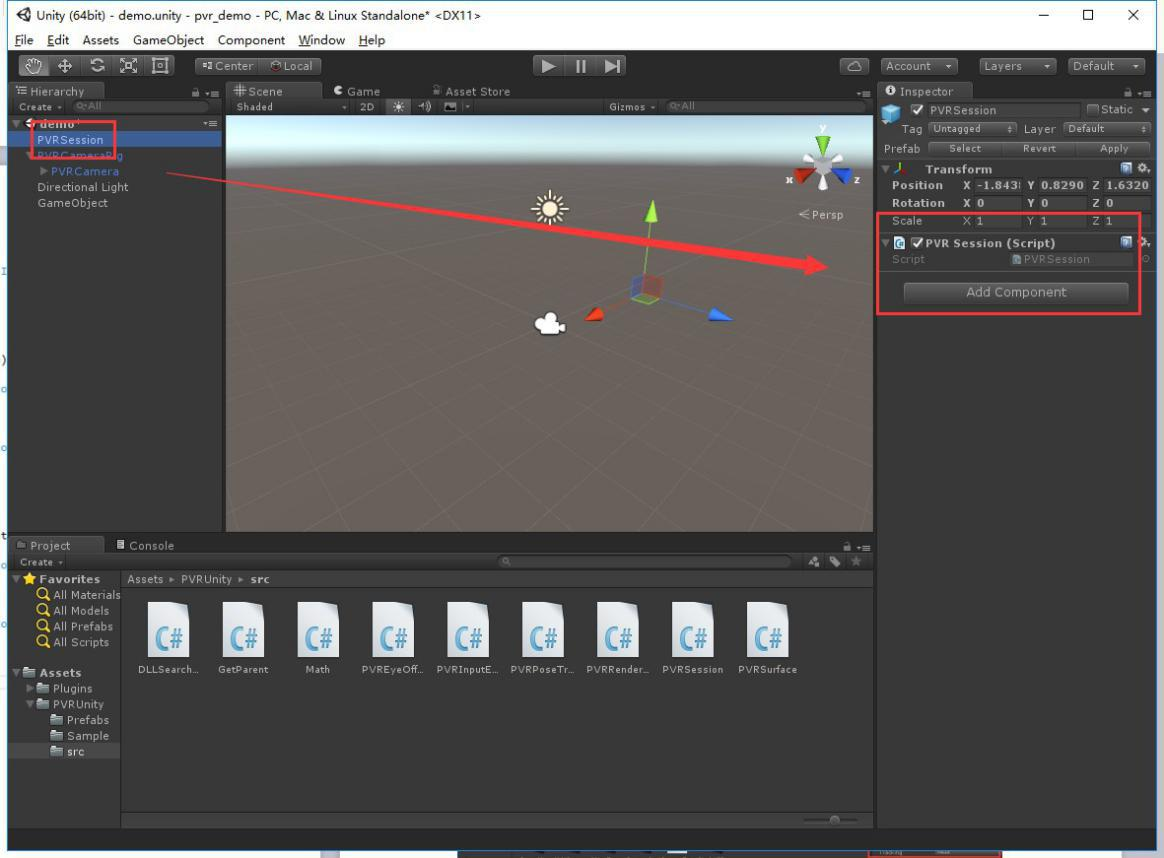Select the GetParent C# script
Image resolution: width=1164 pixels, height=858 pixels.
tap(243, 638)
